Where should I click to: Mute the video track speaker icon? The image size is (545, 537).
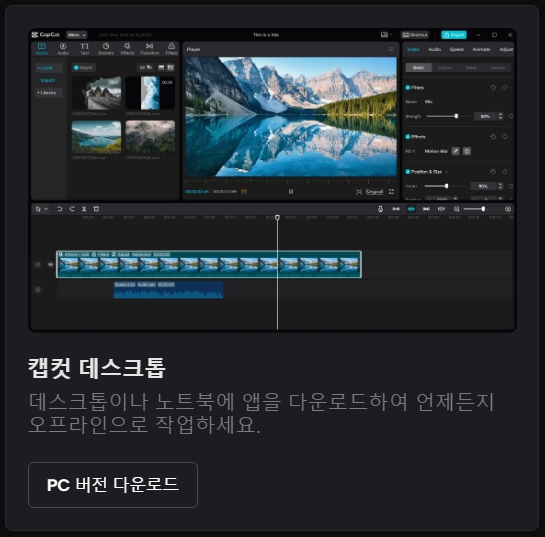pyautogui.click(x=50, y=265)
